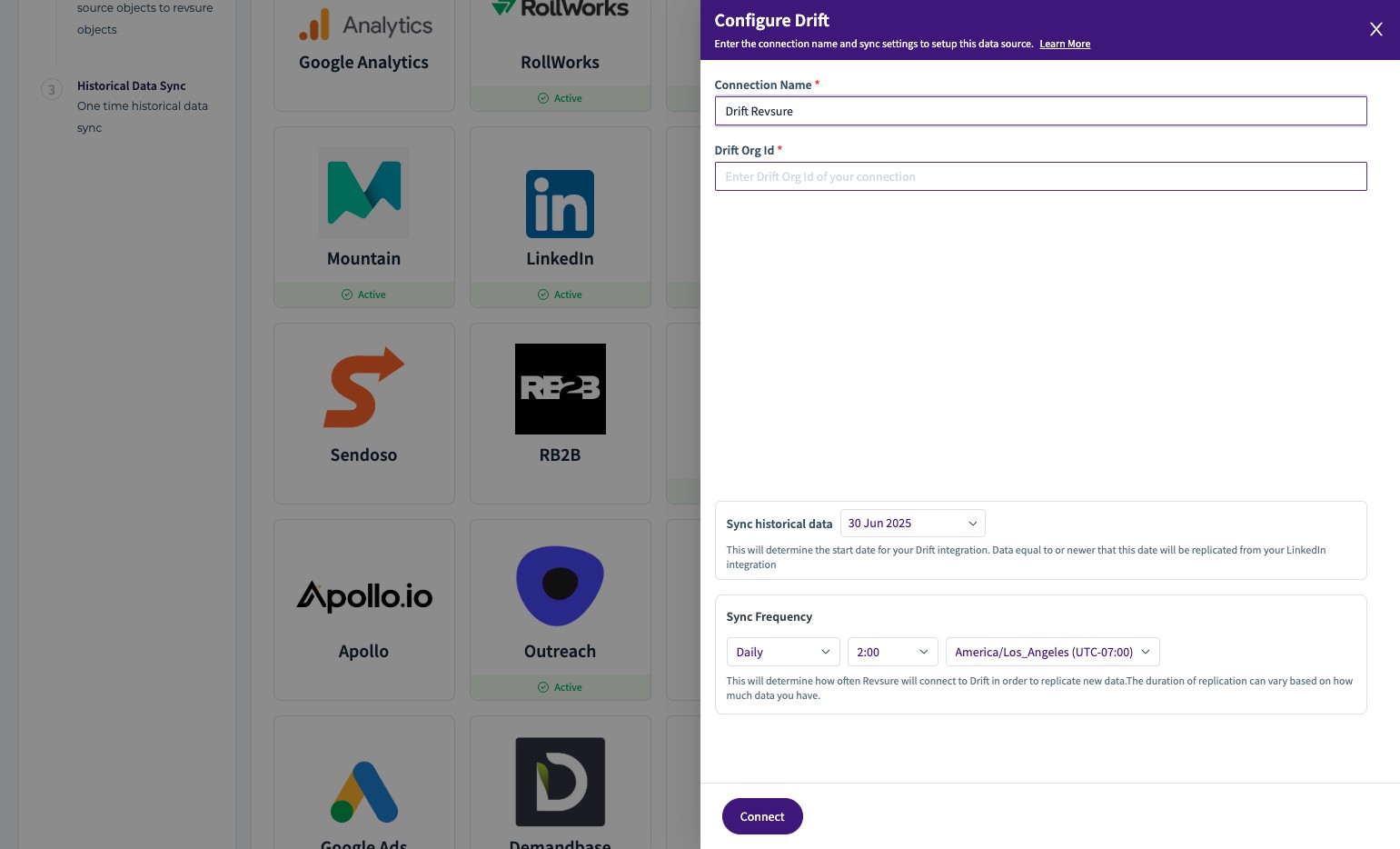Click the Outreach card label

(560, 652)
